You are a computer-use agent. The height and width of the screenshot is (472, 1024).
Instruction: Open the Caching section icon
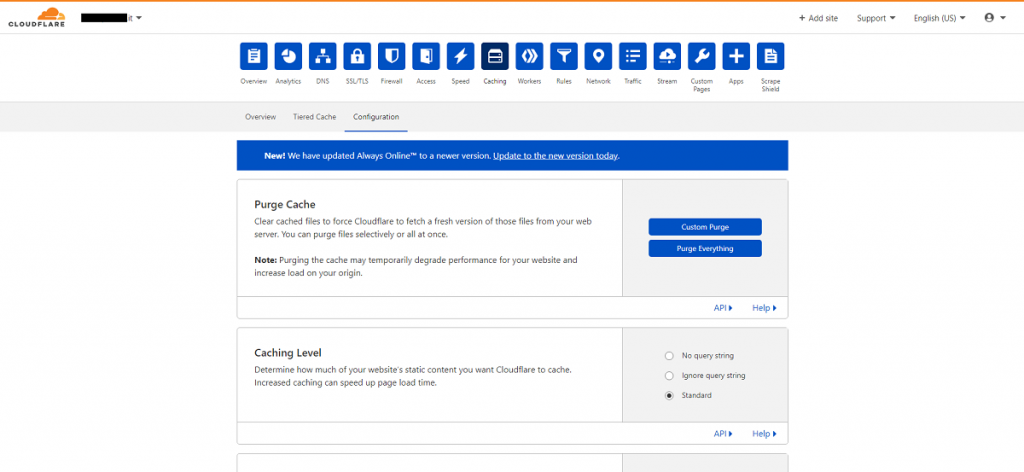pos(495,56)
